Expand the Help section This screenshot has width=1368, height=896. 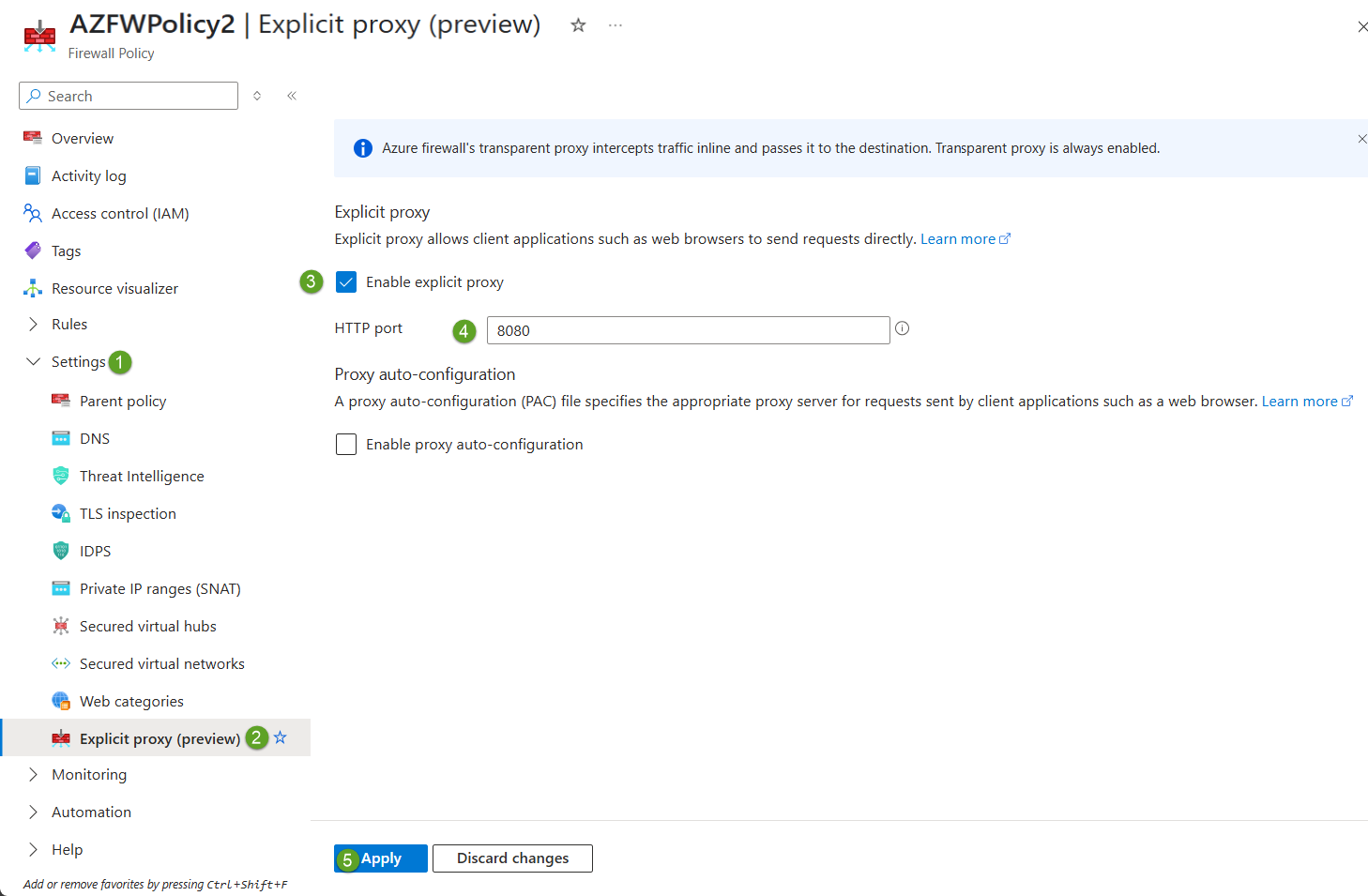coord(33,849)
